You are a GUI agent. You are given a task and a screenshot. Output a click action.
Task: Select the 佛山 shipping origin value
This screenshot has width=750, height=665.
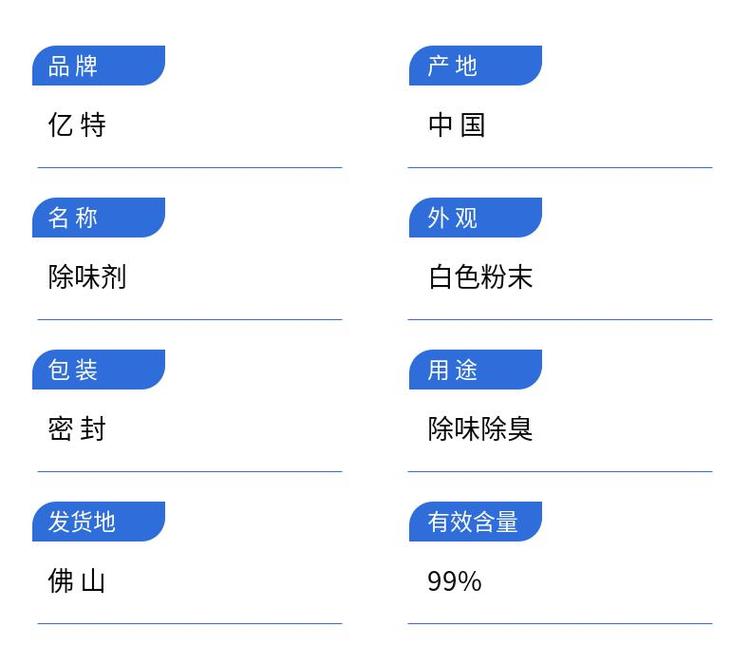pyautogui.click(x=77, y=581)
